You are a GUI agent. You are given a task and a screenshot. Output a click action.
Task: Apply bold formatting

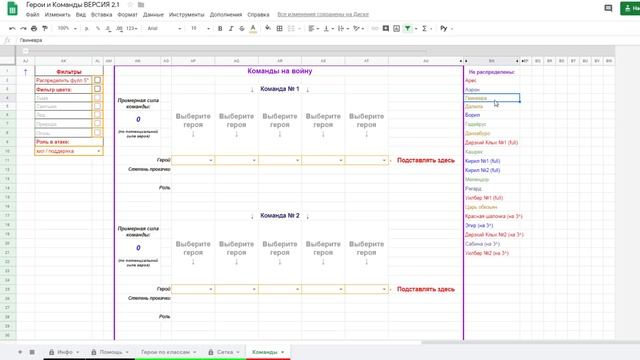tap(220, 29)
